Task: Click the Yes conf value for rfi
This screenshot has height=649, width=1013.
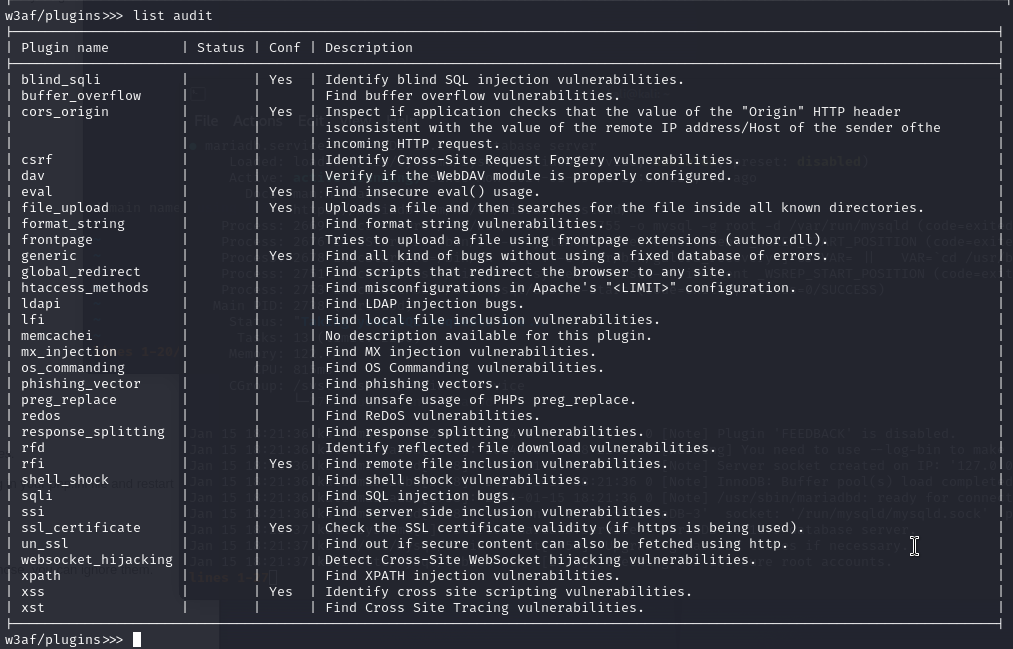Action: [x=280, y=464]
